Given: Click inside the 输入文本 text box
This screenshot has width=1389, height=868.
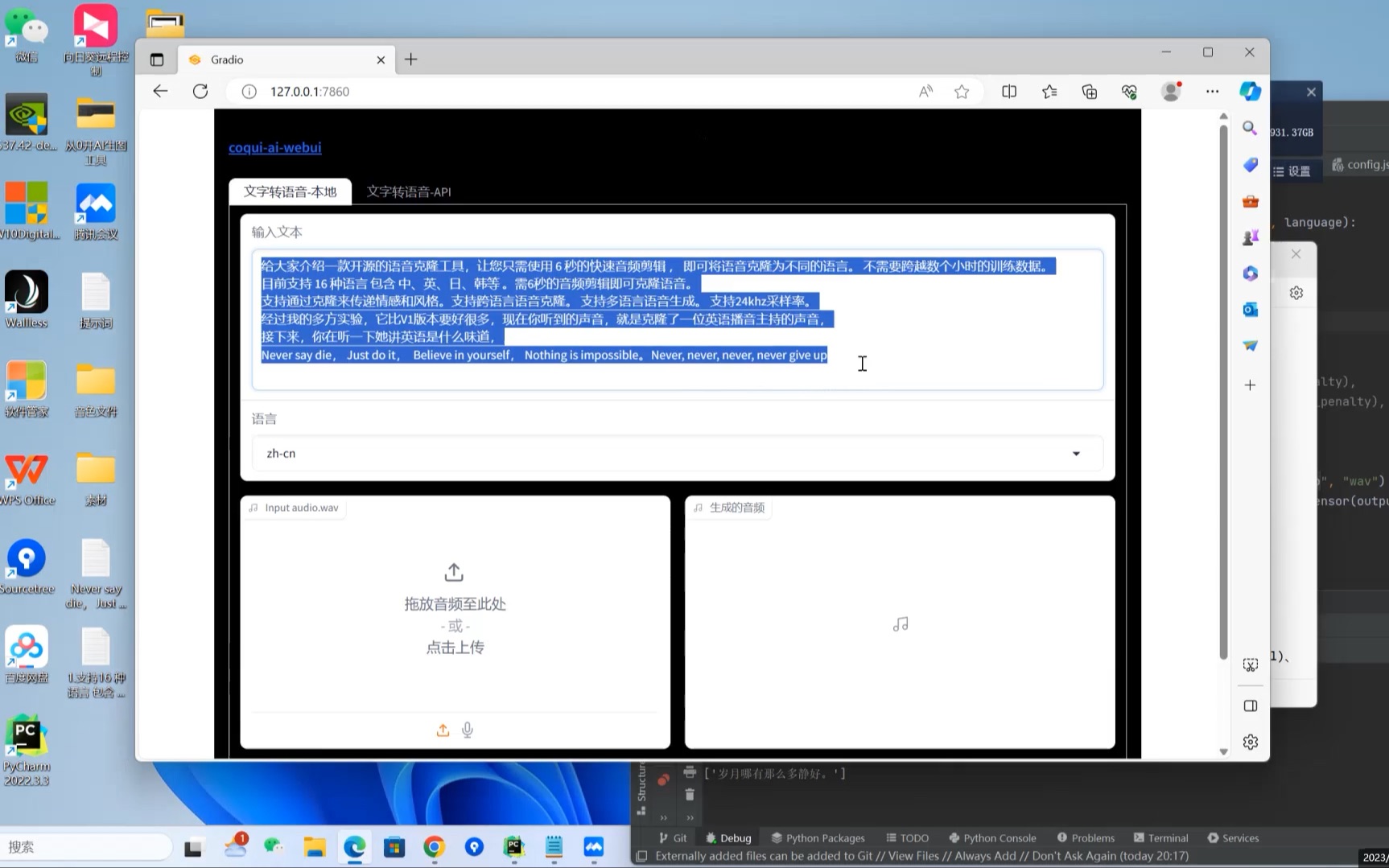Looking at the screenshot, I should (x=677, y=319).
